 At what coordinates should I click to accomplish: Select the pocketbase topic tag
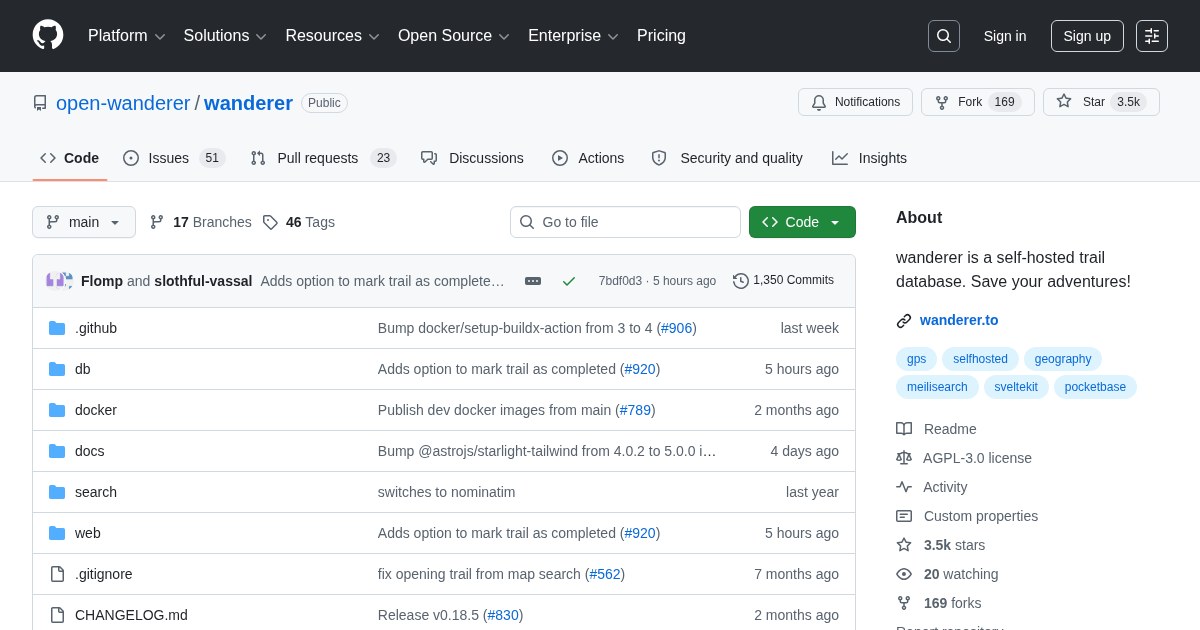(x=1095, y=387)
